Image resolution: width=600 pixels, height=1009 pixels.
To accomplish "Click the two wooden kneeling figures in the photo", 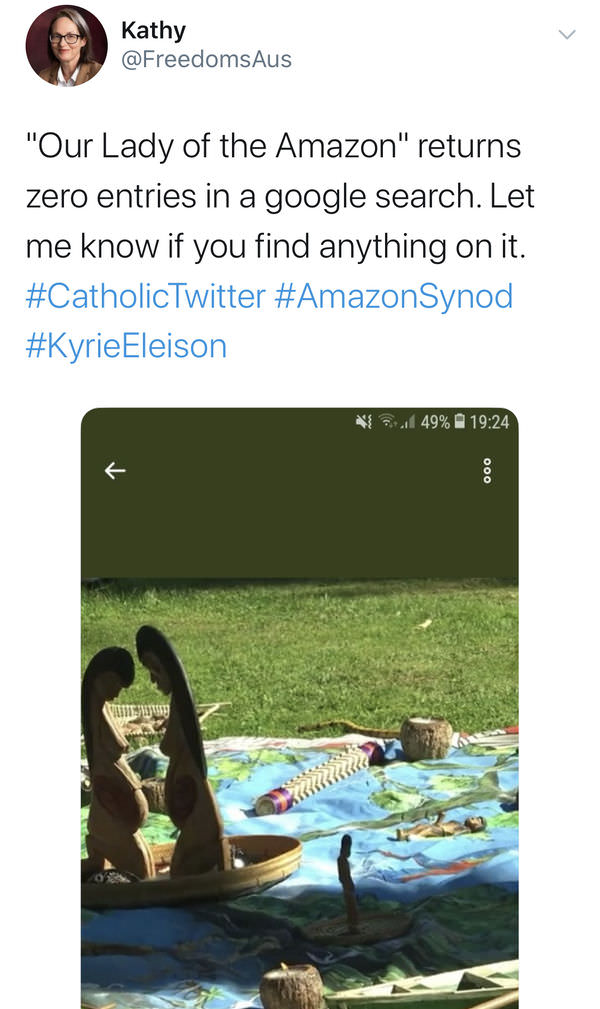I will pos(155,753).
